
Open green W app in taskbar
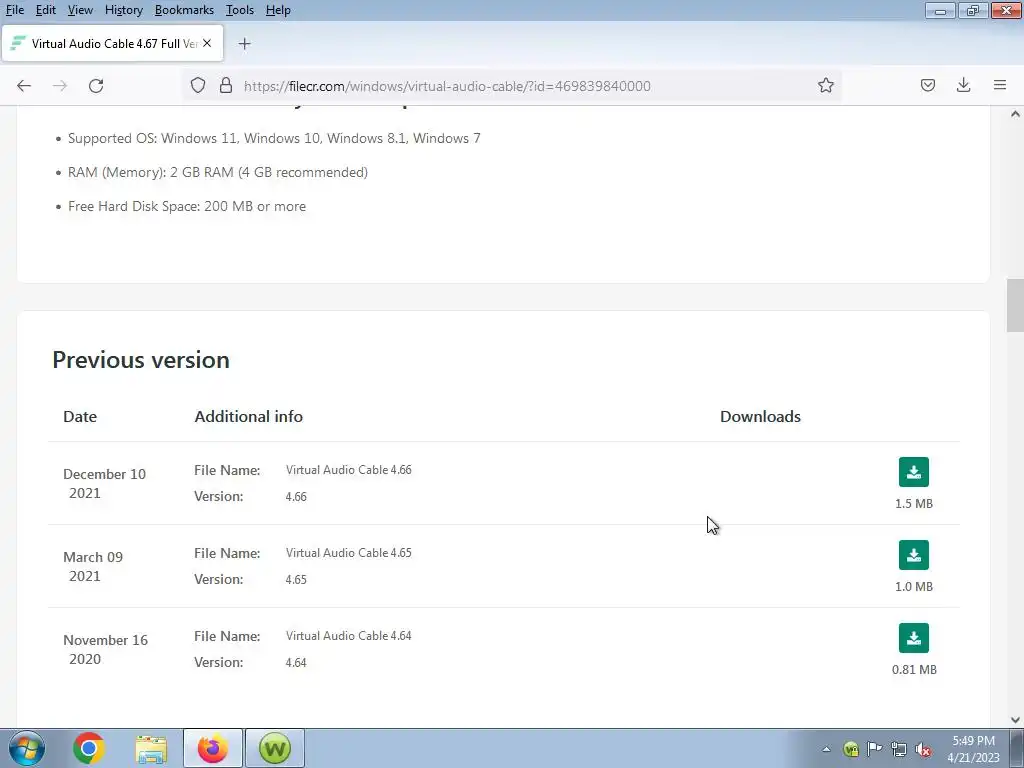coord(275,748)
